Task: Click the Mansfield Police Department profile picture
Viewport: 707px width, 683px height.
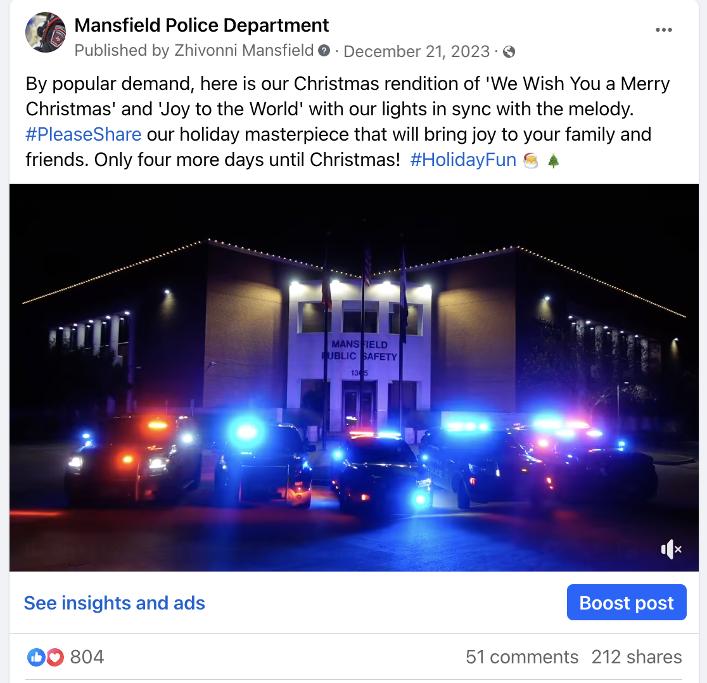Action: pos(45,32)
